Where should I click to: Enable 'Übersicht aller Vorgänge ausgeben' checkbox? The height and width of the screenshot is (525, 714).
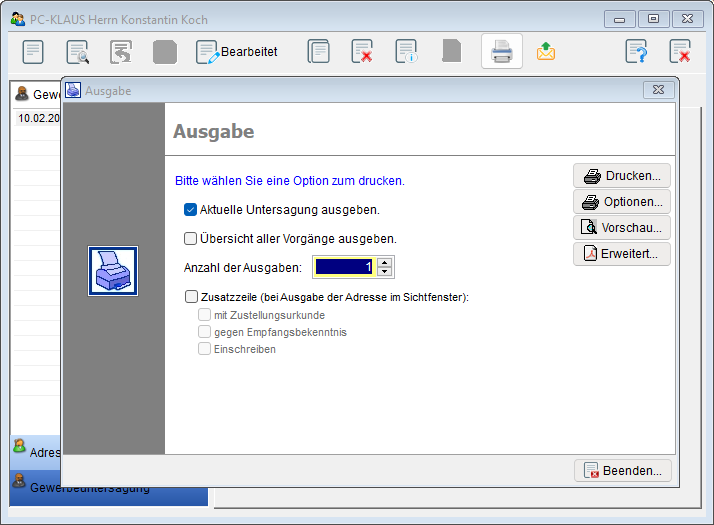point(191,239)
